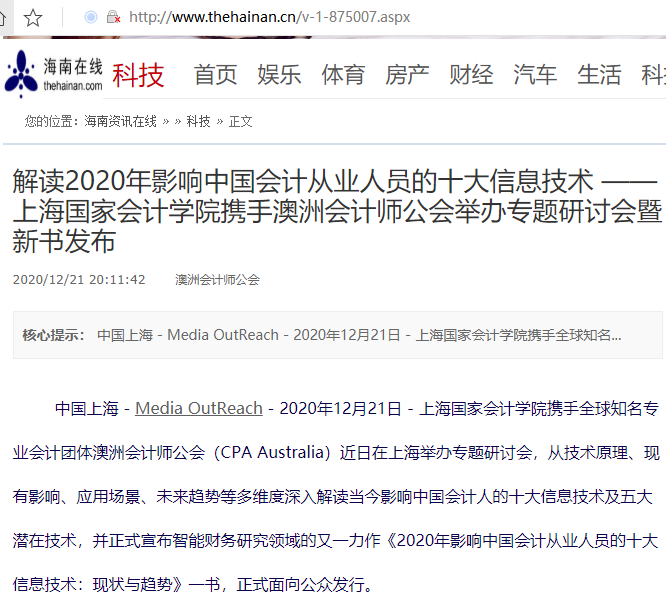The width and height of the screenshot is (666, 601).
Task: Open the 体育 section
Action: click(x=343, y=75)
